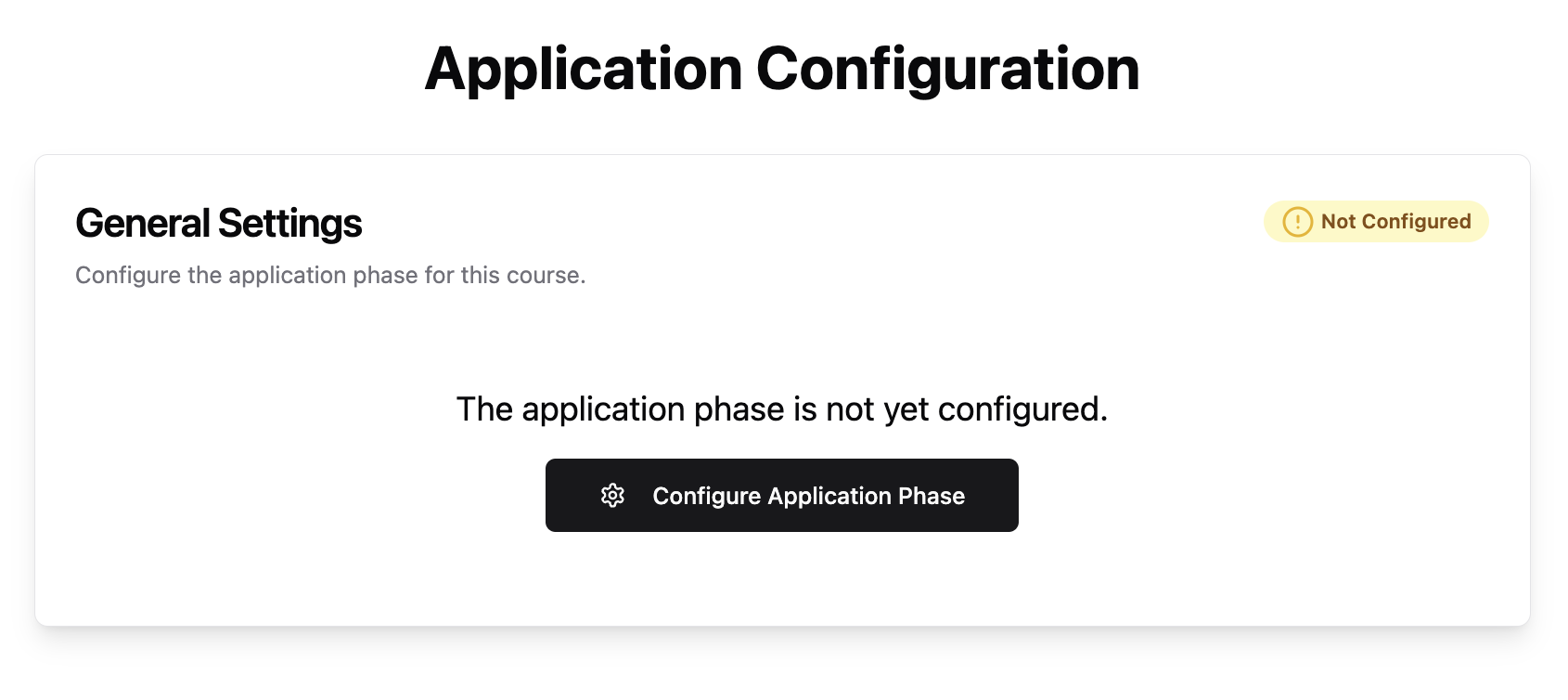This screenshot has width=1568, height=700.
Task: Click the course application description text
Action: [330, 275]
